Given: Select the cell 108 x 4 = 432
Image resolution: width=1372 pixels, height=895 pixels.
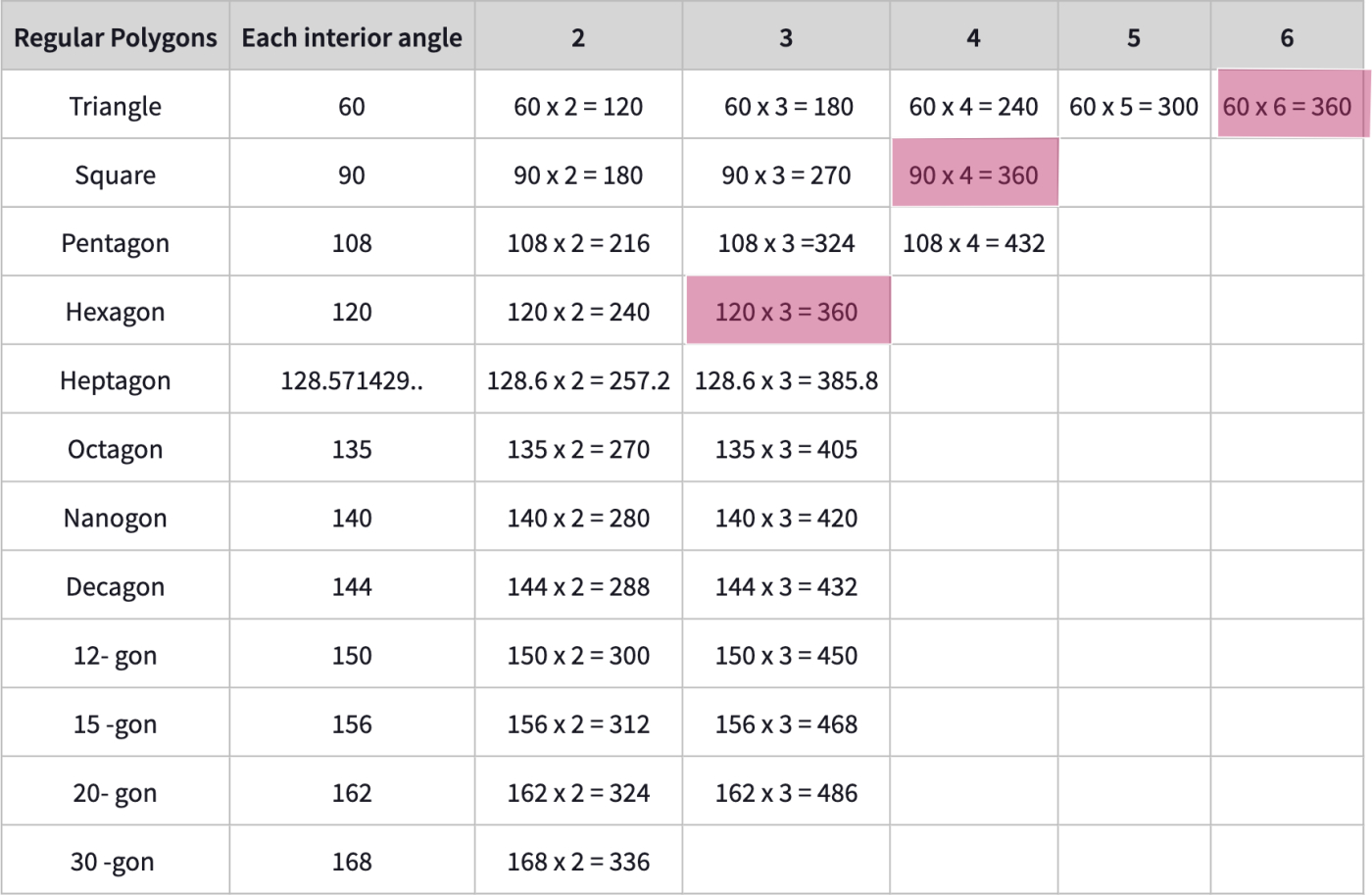Looking at the screenshot, I should coord(974,242).
